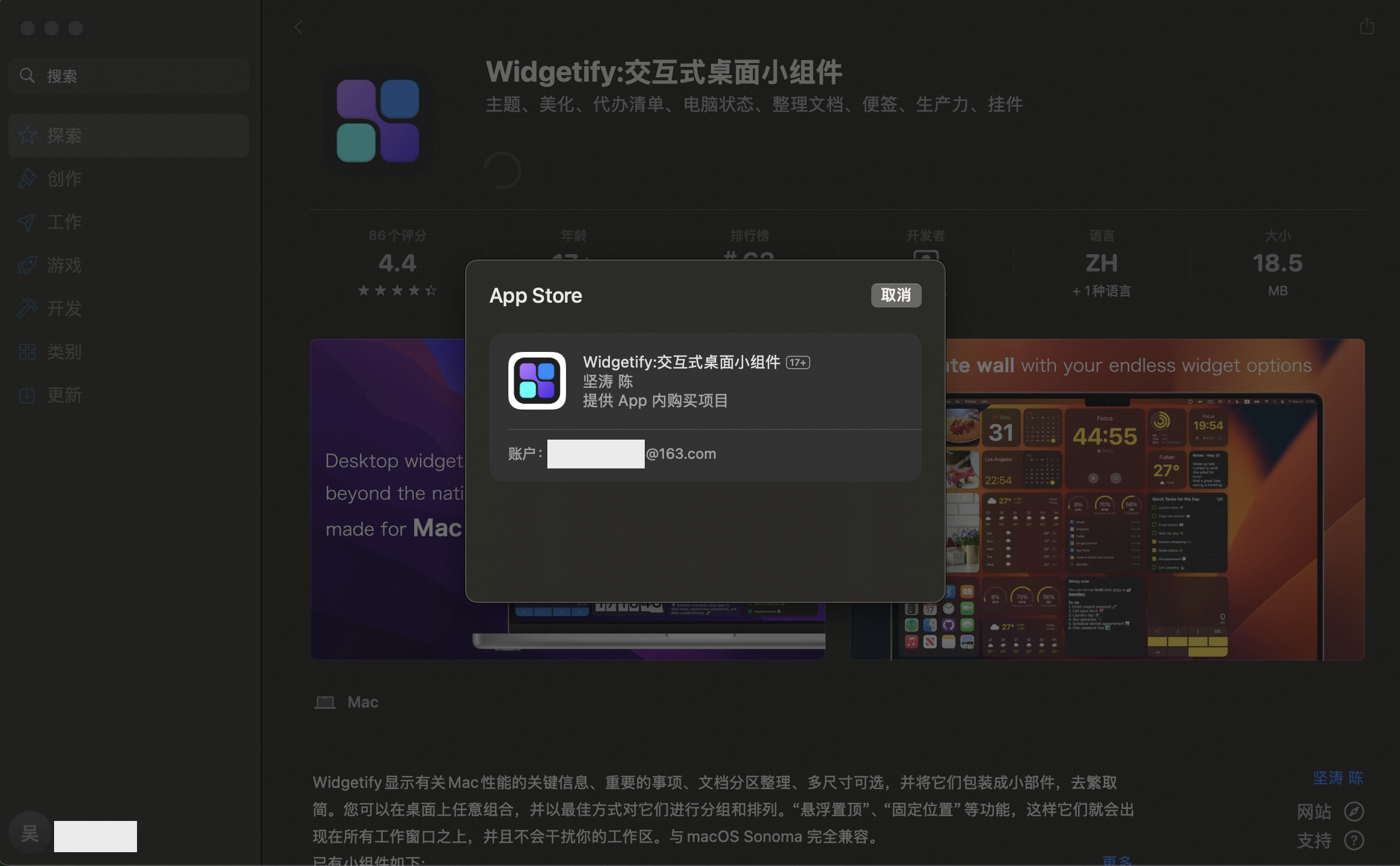The height and width of the screenshot is (866, 1400).
Task: Click the 网站 compass icon
Action: pyautogui.click(x=1354, y=811)
